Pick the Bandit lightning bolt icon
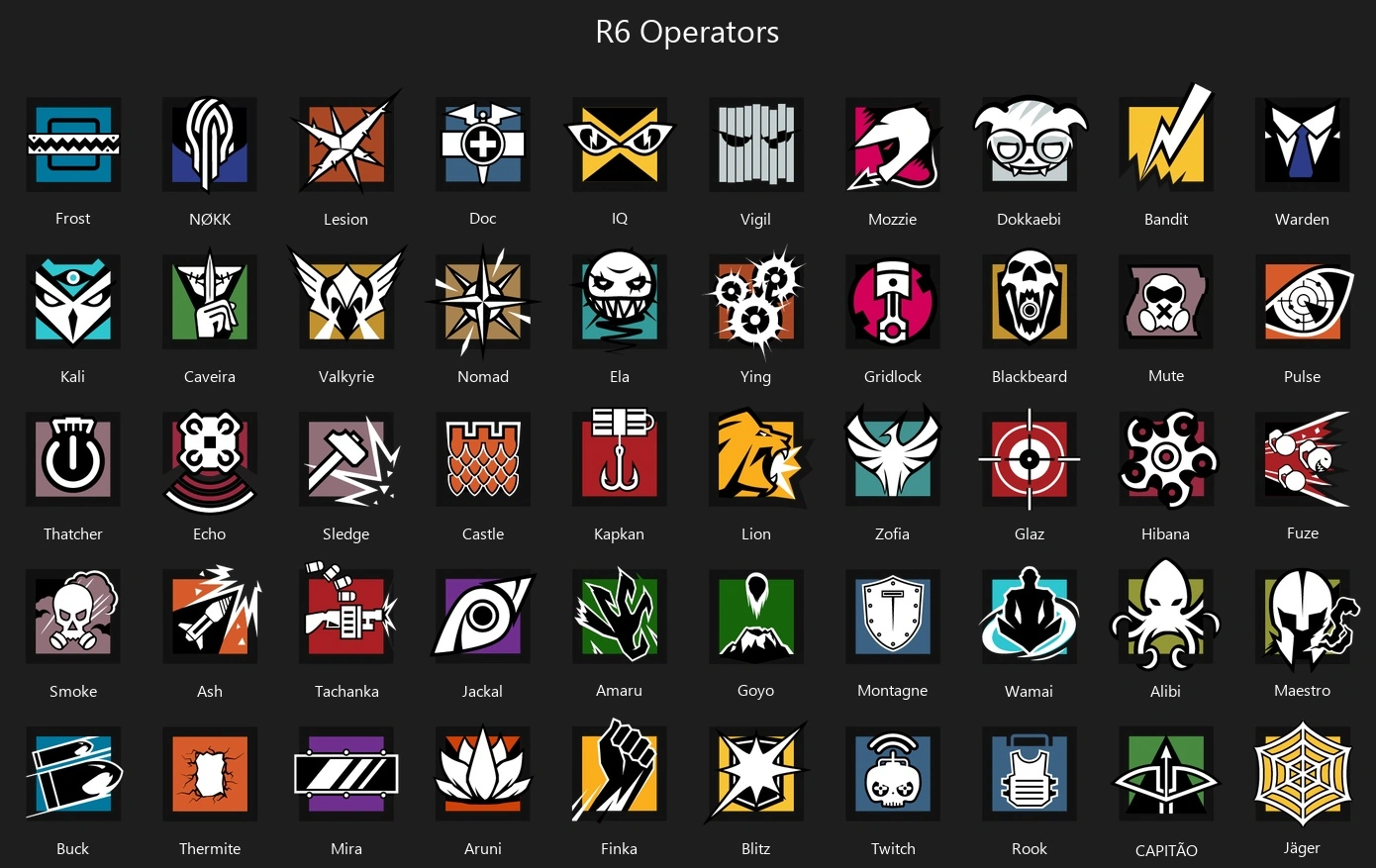1376x868 pixels. coord(1166,140)
